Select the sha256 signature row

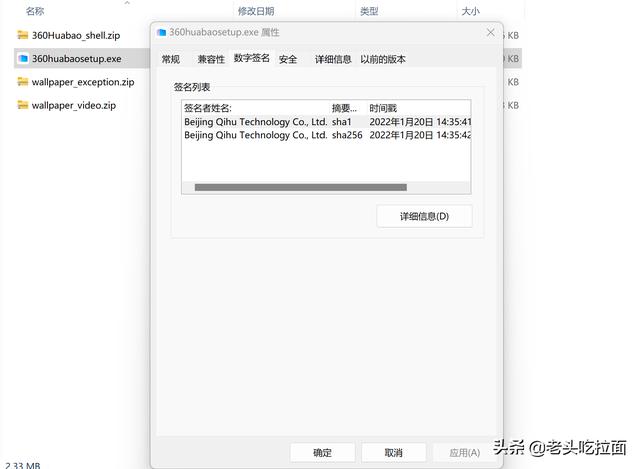[327, 135]
